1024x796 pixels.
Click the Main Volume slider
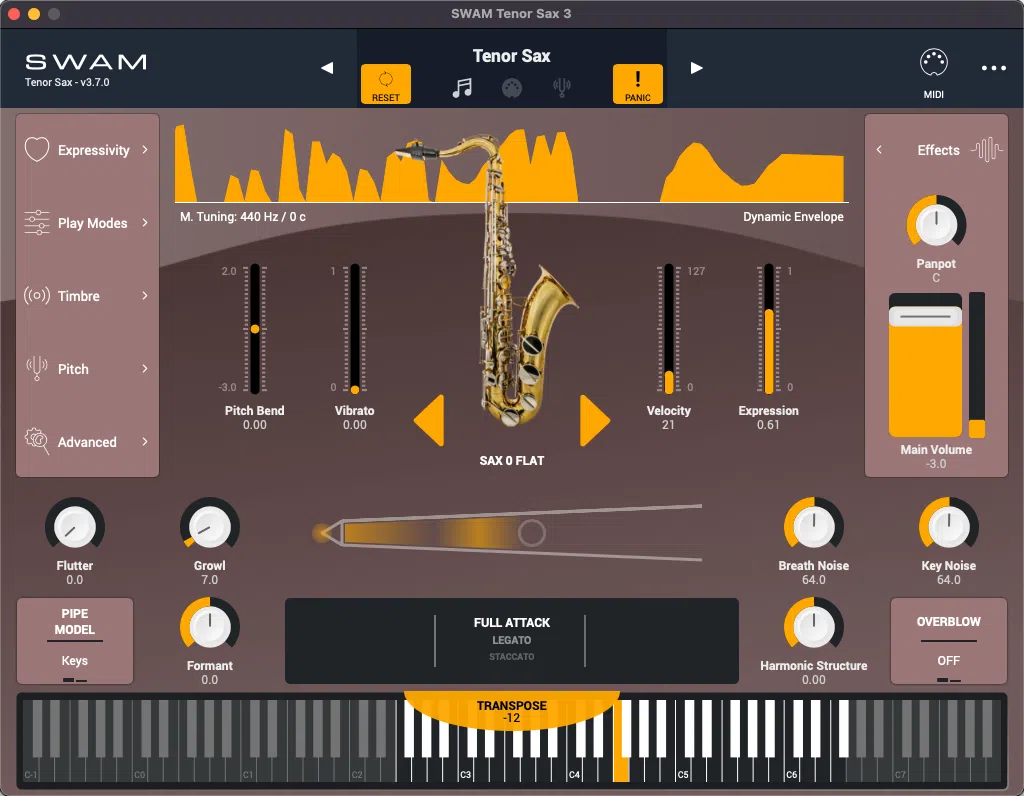click(923, 316)
